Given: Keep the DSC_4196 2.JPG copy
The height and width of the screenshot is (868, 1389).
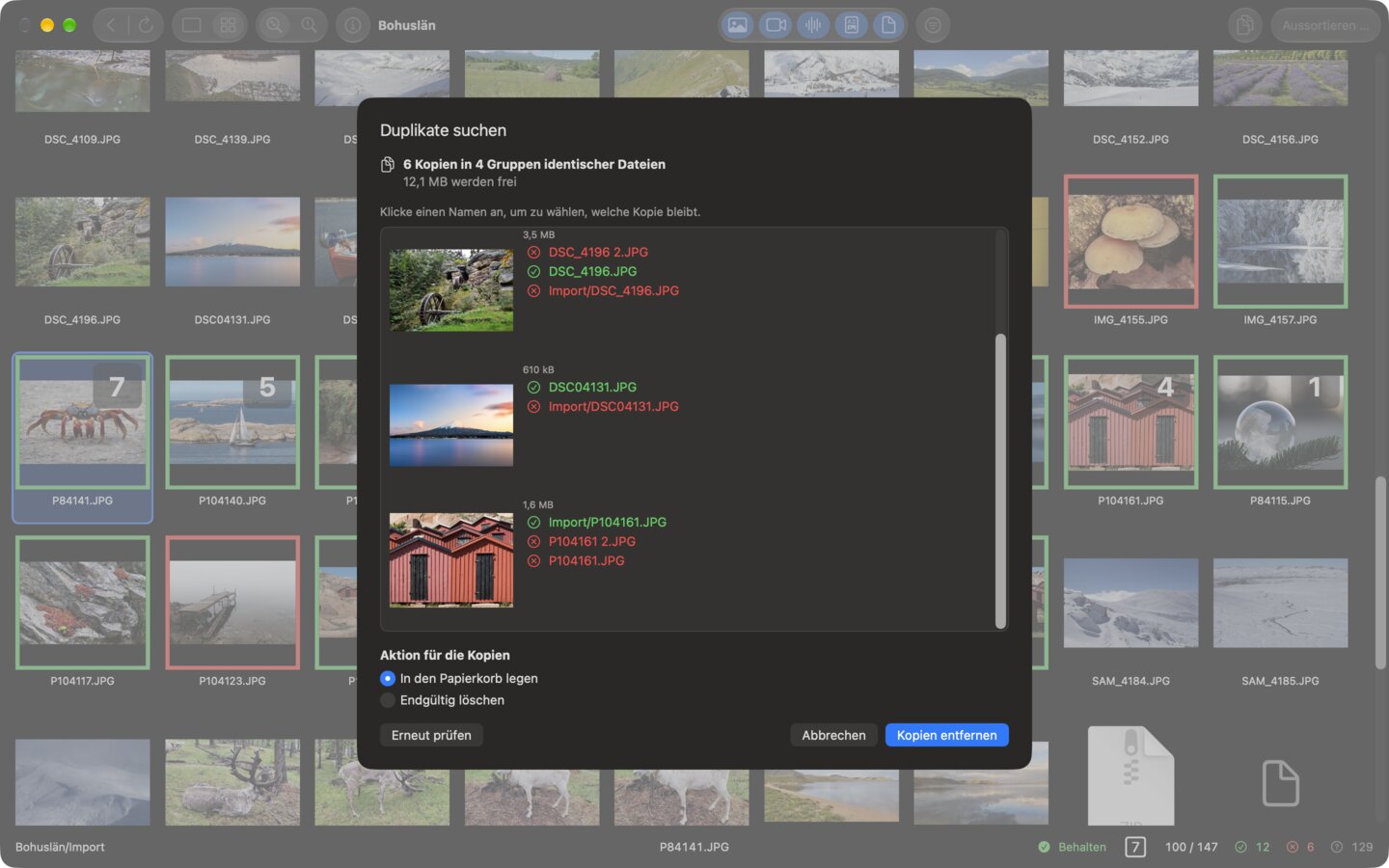Looking at the screenshot, I should click(x=598, y=253).
